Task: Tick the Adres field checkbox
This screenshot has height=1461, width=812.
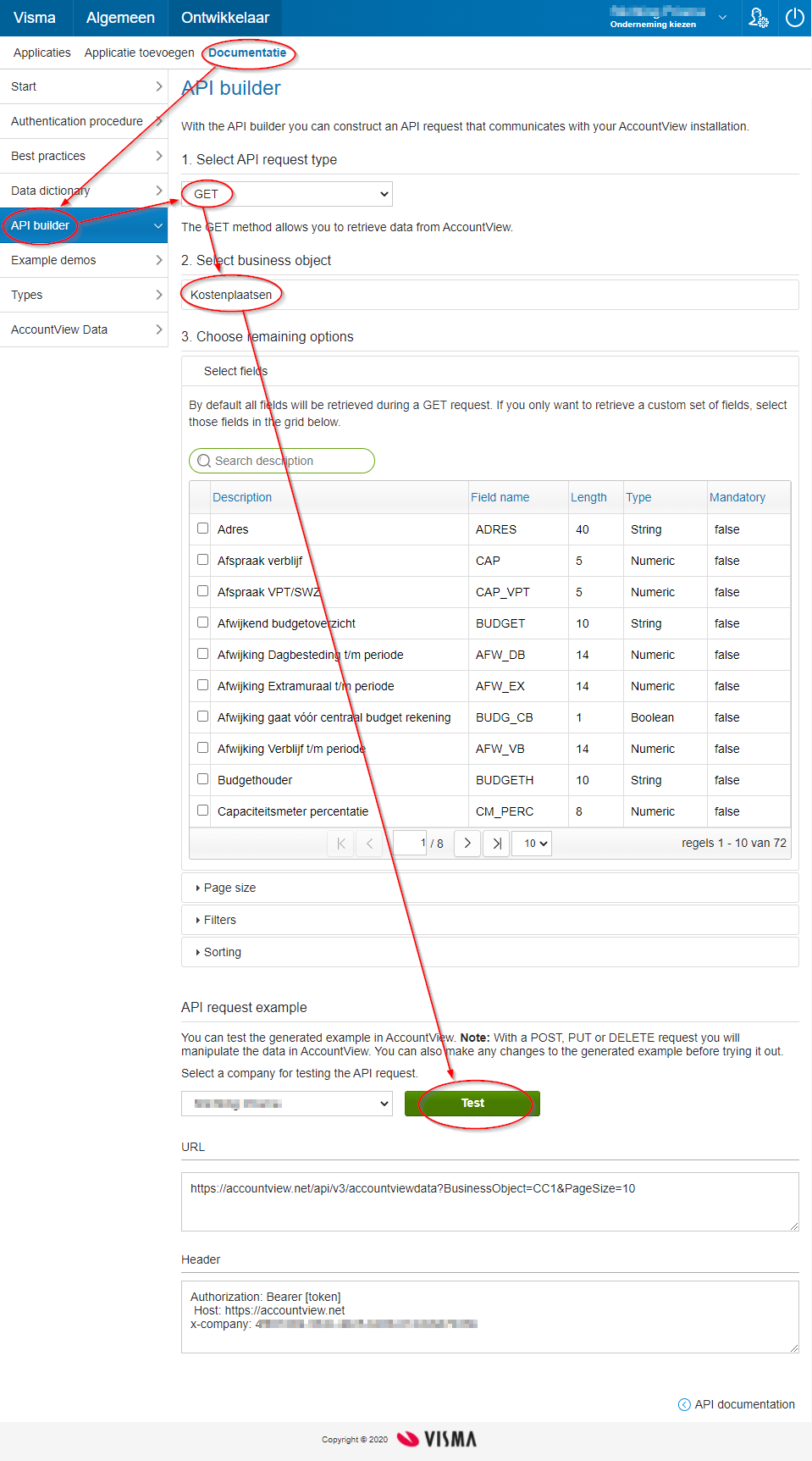Action: click(x=203, y=529)
